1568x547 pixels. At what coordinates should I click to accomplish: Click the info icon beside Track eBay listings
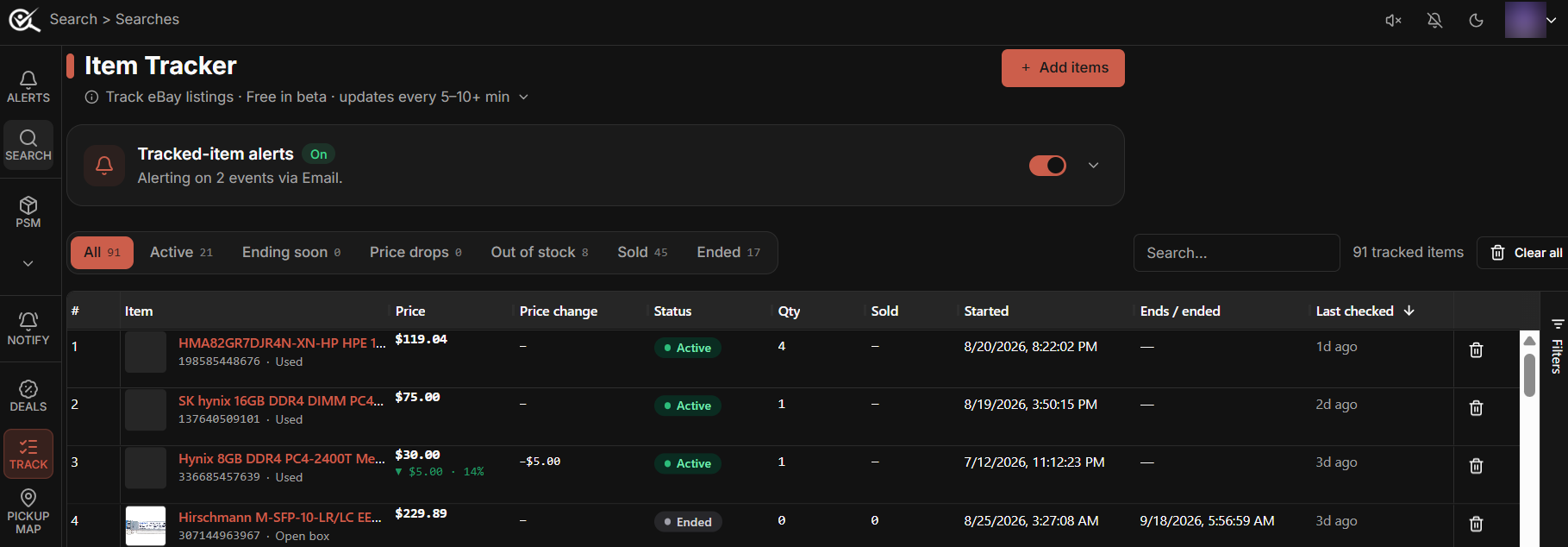pos(91,97)
